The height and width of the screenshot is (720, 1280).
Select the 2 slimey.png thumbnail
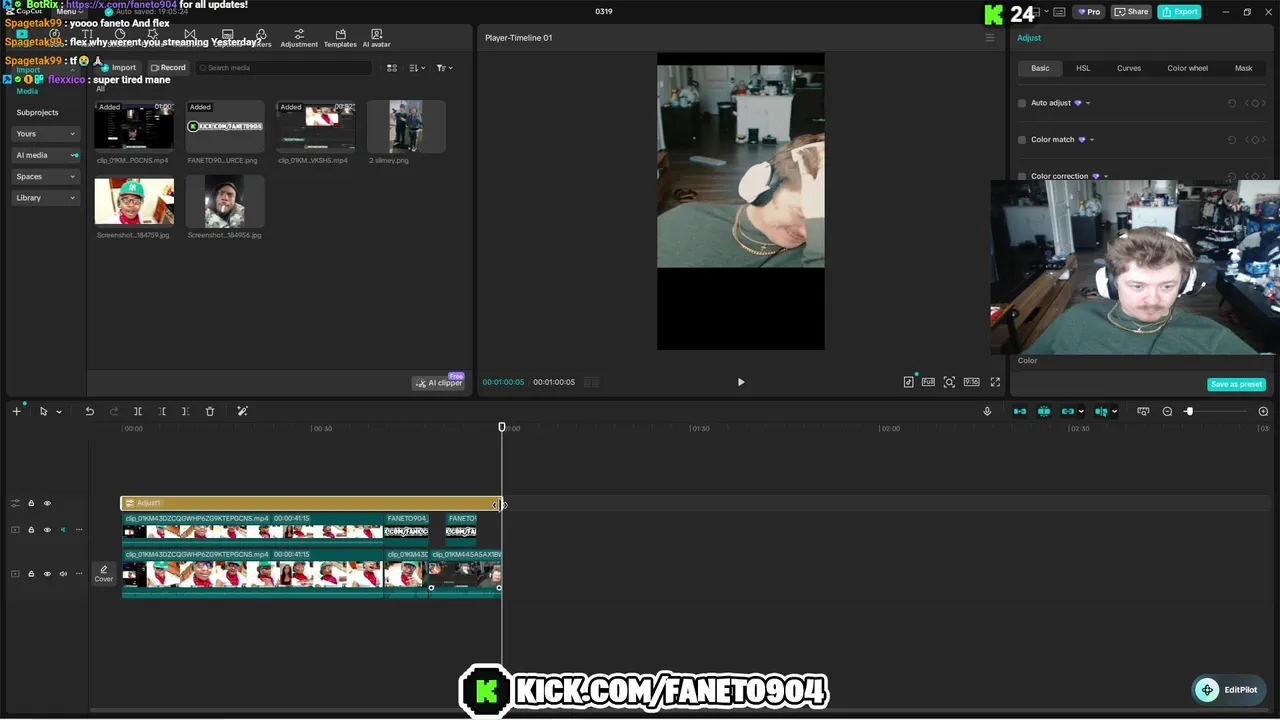(x=406, y=126)
